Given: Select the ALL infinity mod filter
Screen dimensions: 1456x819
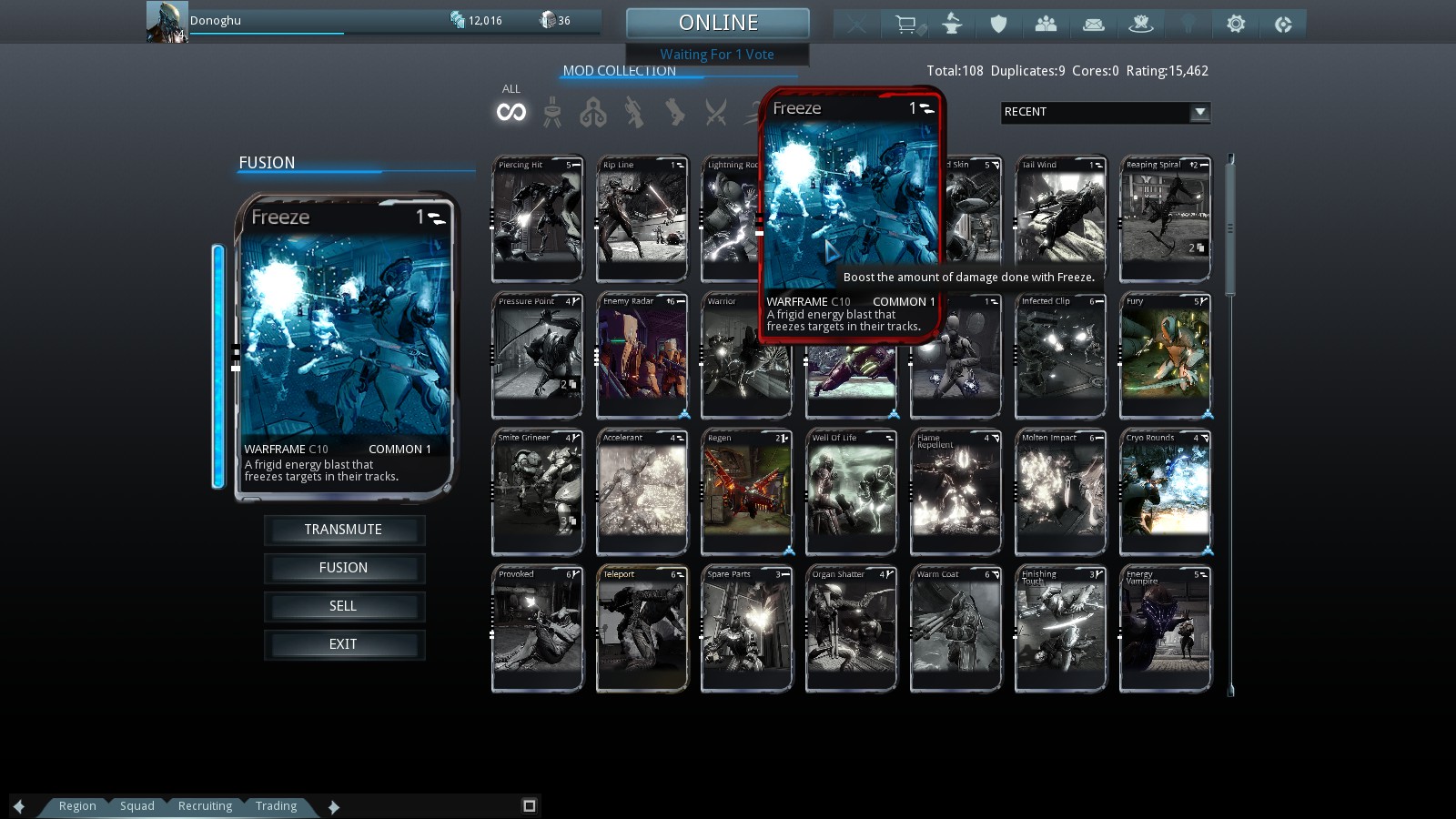Looking at the screenshot, I should pyautogui.click(x=511, y=112).
